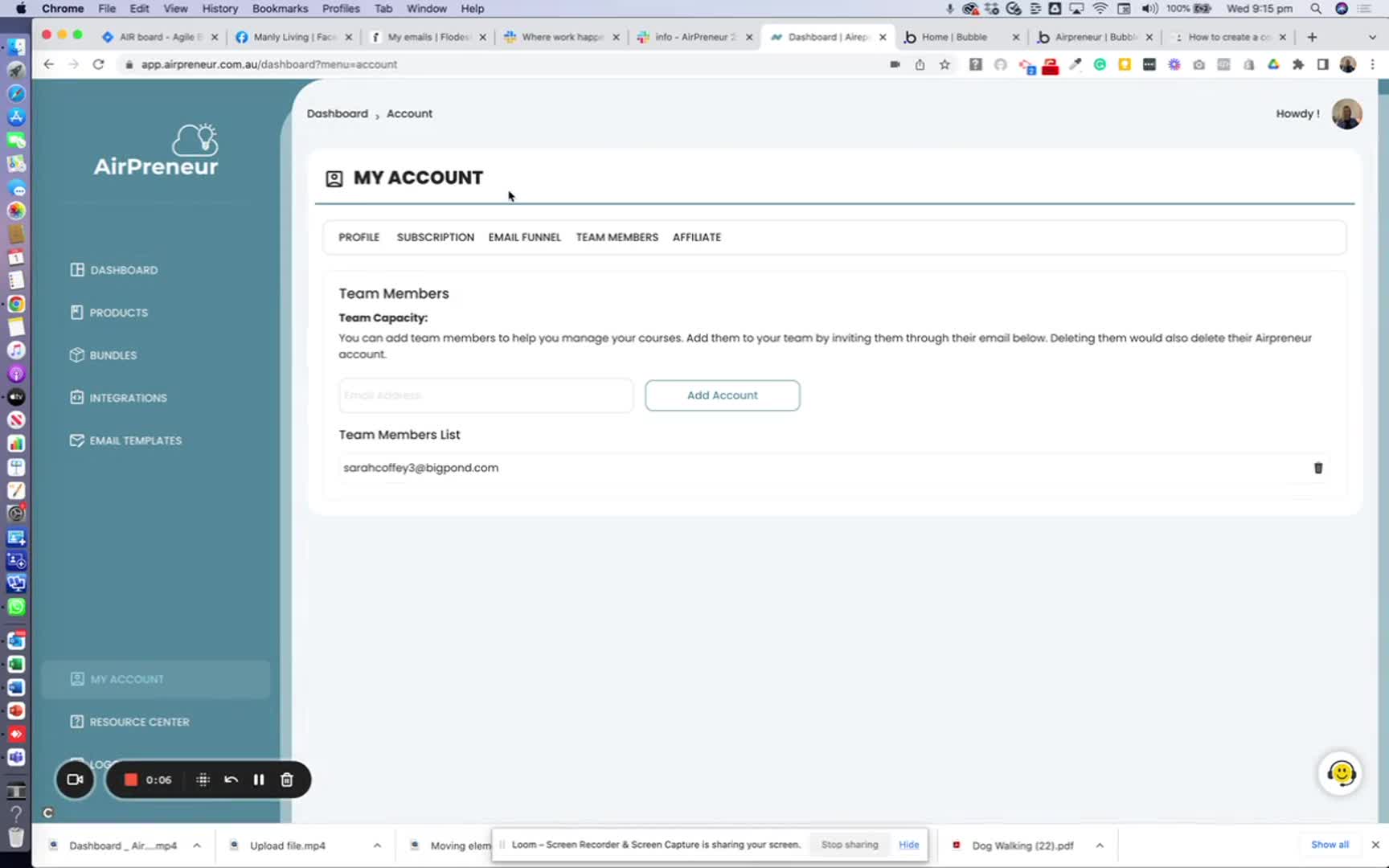This screenshot has height=868, width=1389.
Task: Click the AirPreneur logo
Action: click(156, 150)
